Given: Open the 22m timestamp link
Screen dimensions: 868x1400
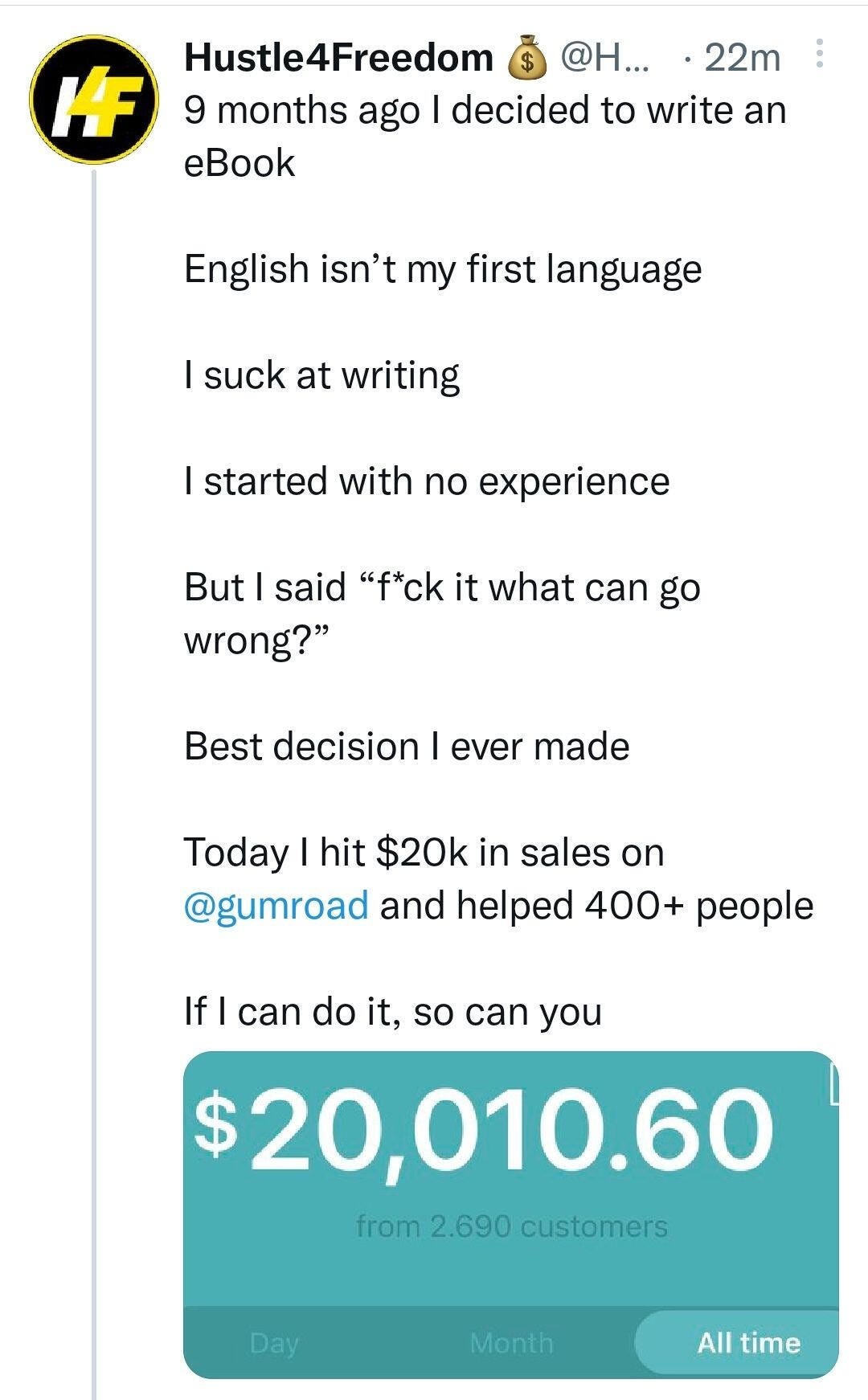Looking at the screenshot, I should [x=742, y=58].
